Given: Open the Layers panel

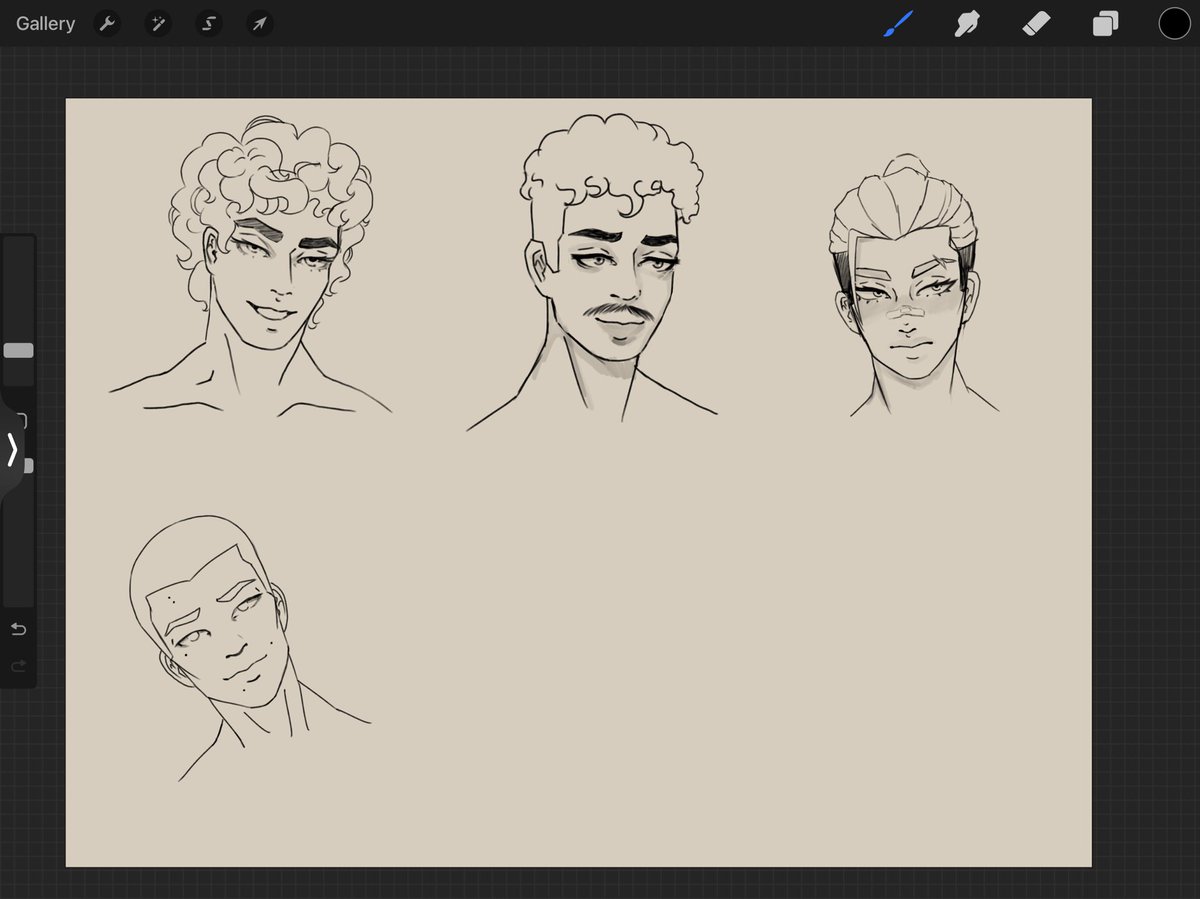Looking at the screenshot, I should point(1105,23).
